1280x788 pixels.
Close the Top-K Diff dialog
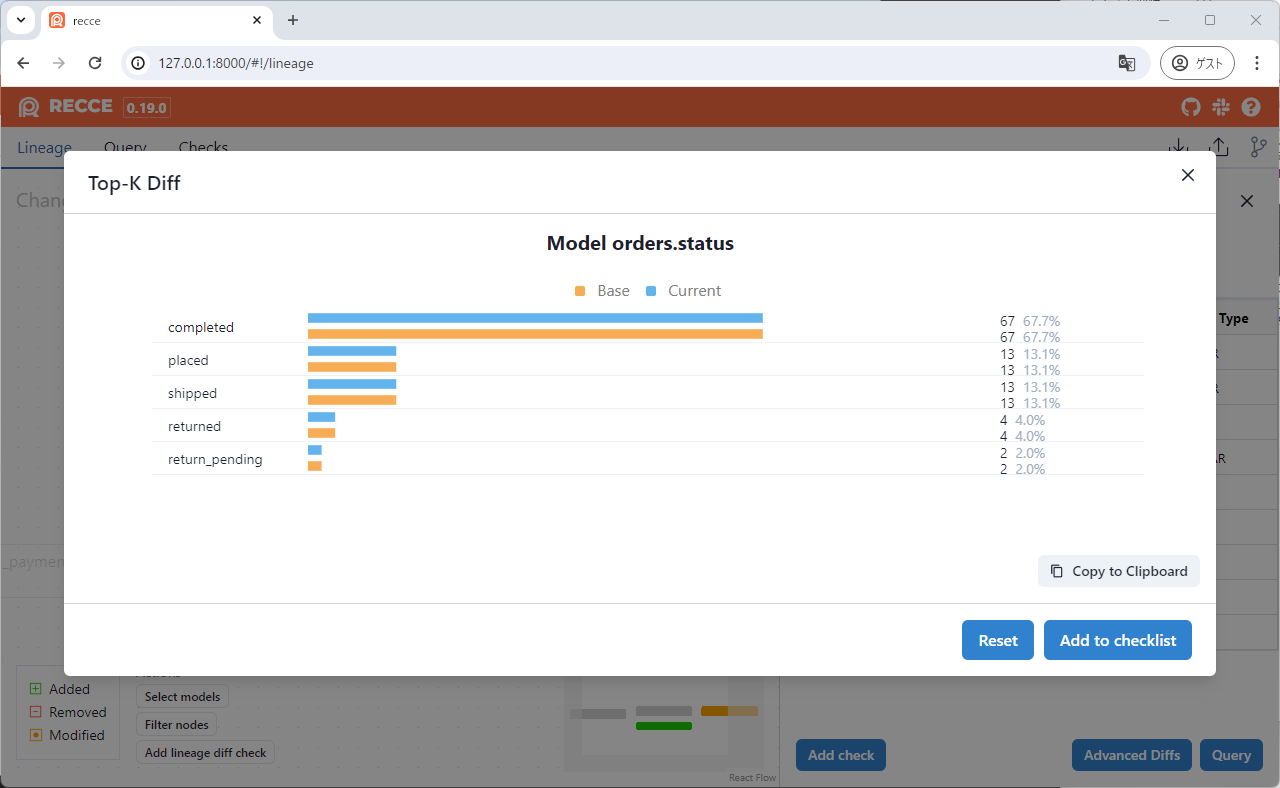pos(1188,175)
